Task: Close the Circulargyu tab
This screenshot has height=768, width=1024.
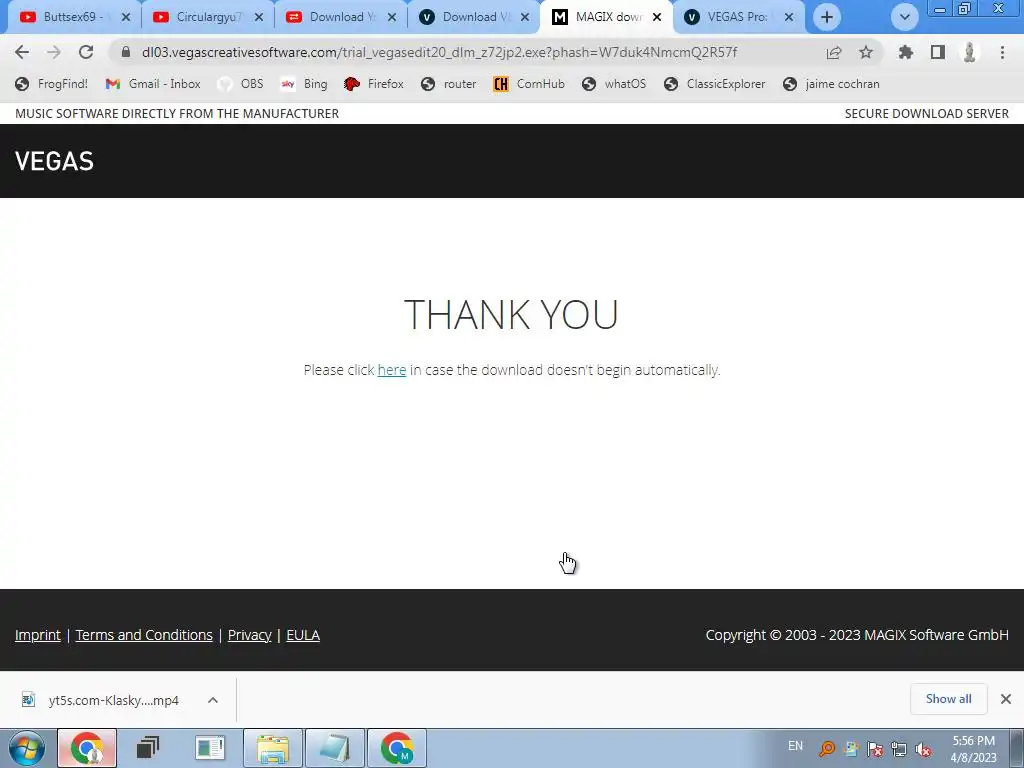Action: pos(259,17)
